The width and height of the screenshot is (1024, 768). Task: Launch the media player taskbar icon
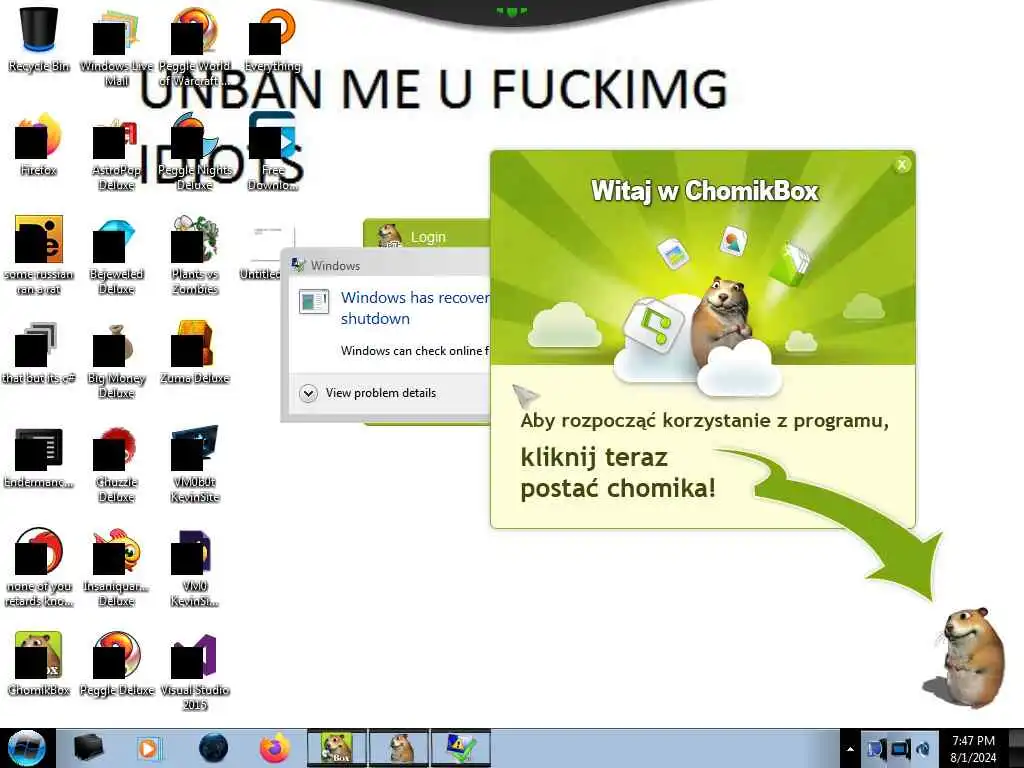[148, 748]
